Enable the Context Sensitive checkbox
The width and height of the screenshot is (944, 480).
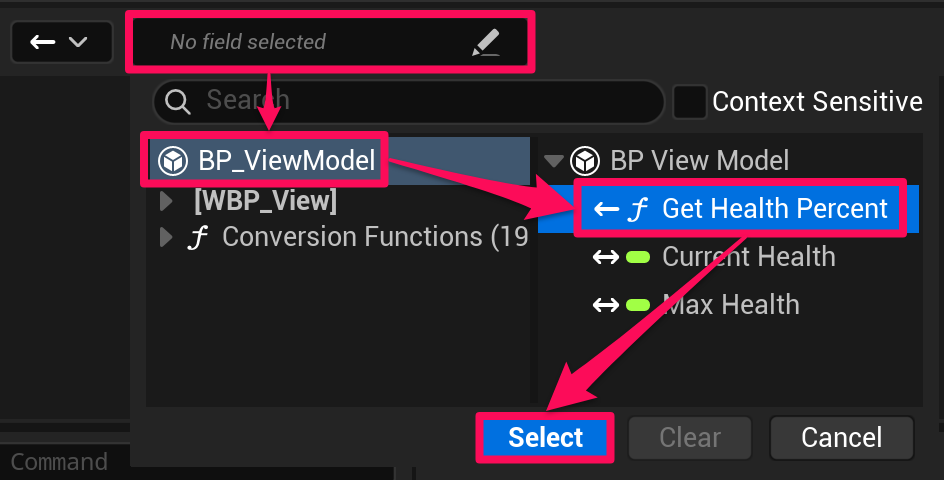point(690,101)
